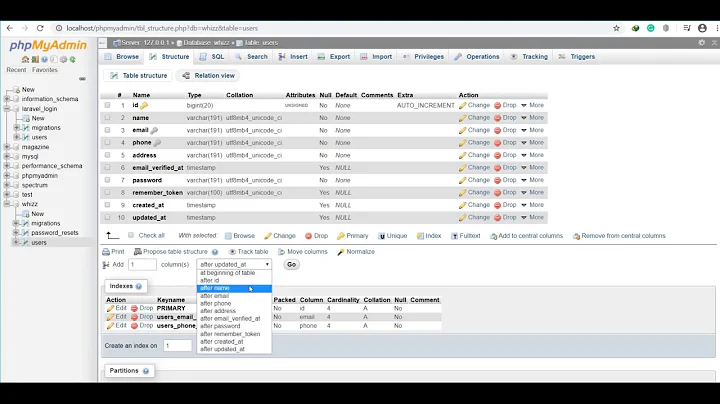Image resolution: width=720 pixels, height=404 pixels.
Task: Expand the information_schema database tree
Action: click(7, 99)
